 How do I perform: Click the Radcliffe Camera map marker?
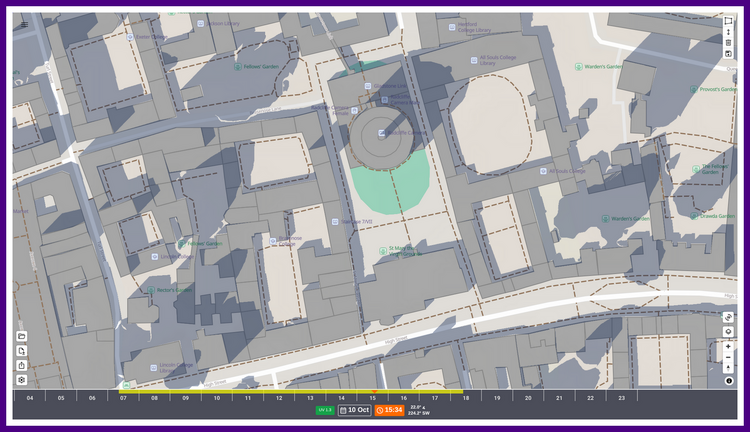coord(382,133)
